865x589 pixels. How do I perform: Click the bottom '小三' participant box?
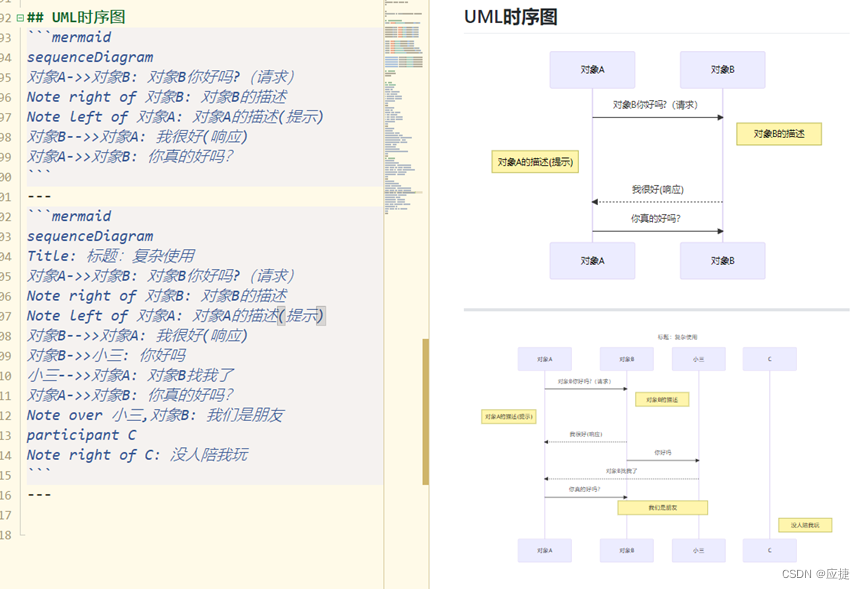[698, 550]
